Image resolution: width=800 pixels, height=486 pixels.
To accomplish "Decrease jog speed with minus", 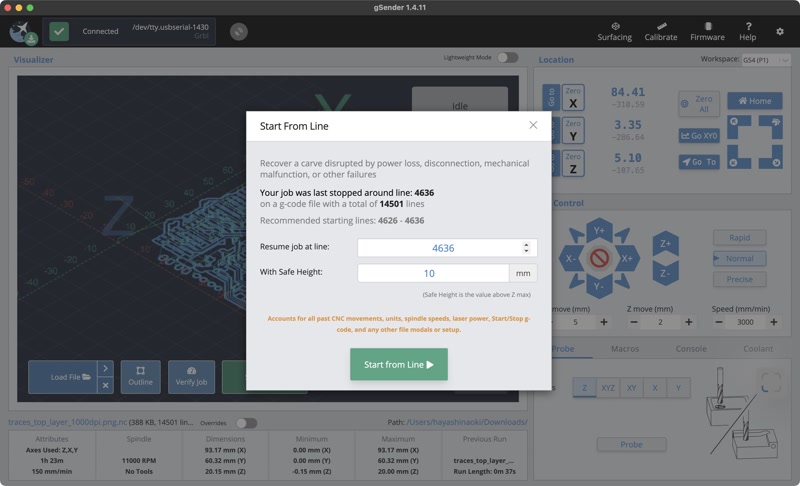I will tap(718, 322).
